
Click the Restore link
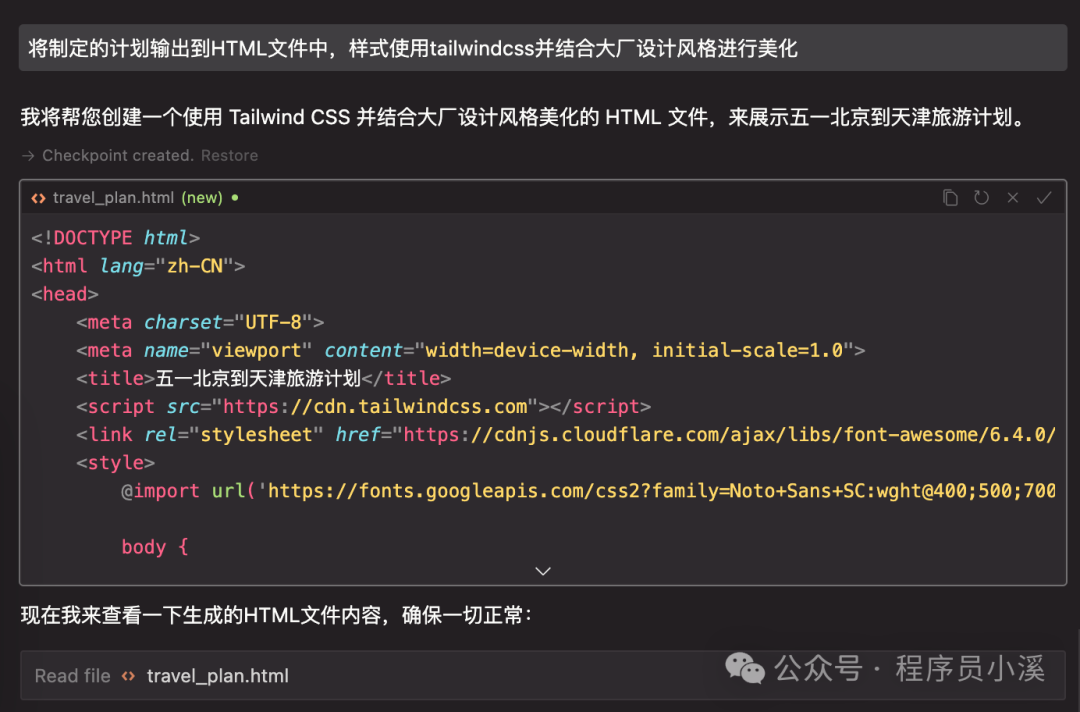pos(230,155)
